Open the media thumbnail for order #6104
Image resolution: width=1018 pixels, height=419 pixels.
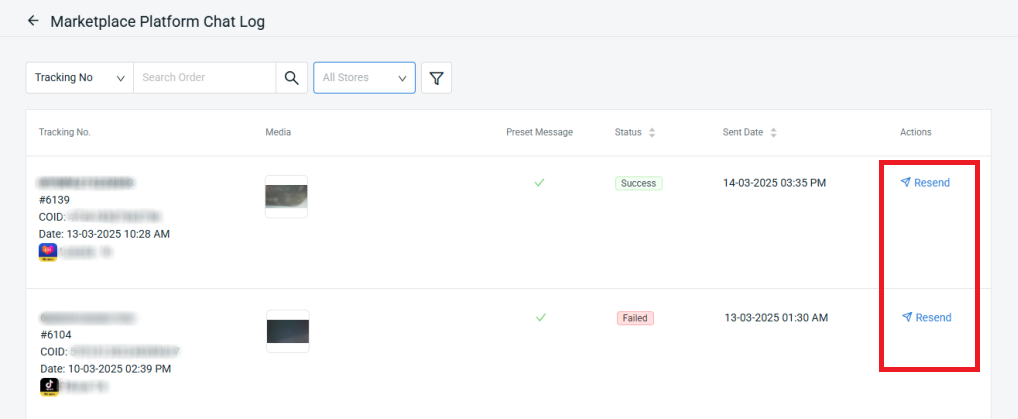pos(287,331)
